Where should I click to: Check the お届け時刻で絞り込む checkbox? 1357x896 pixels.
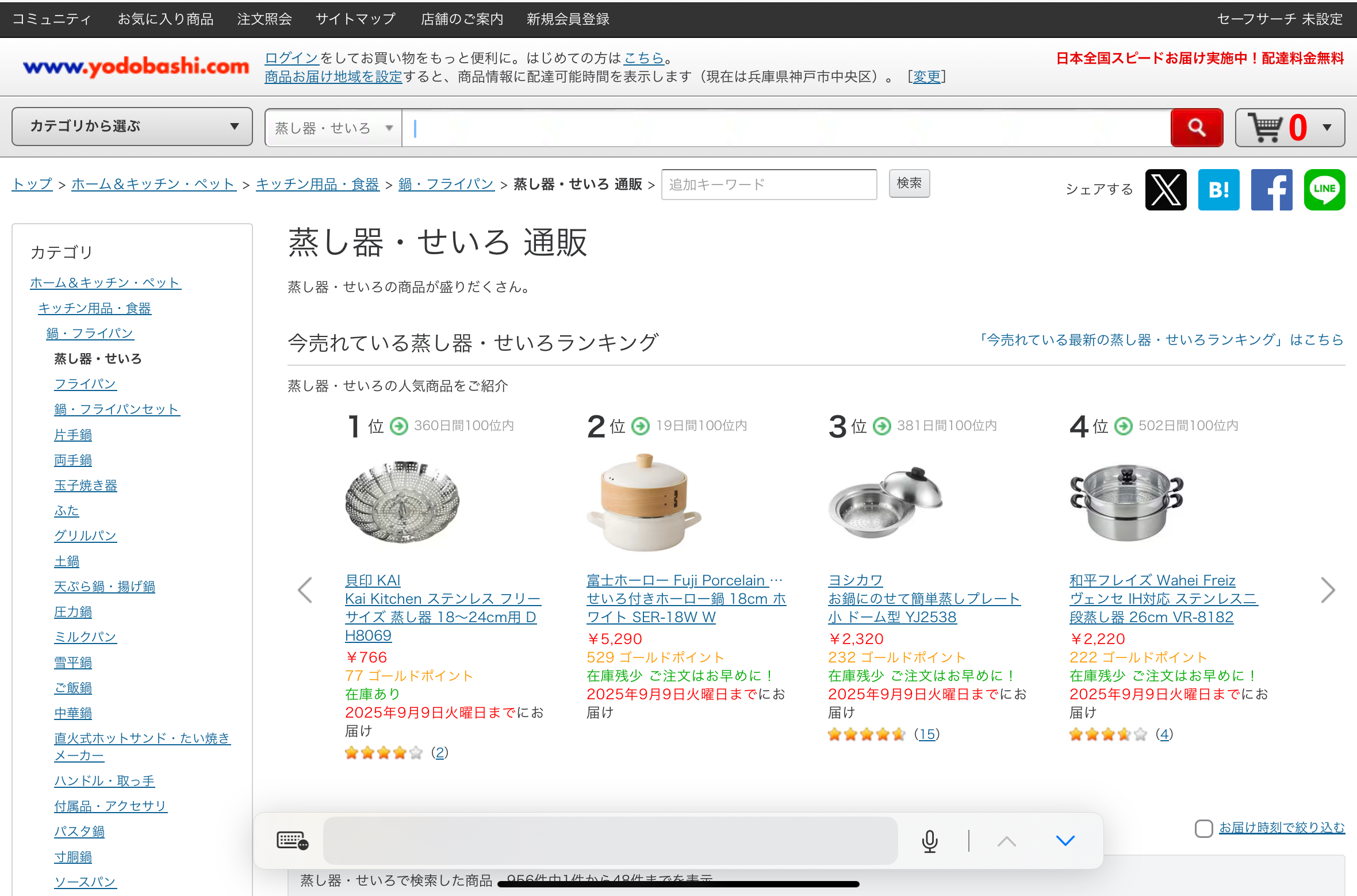(1203, 828)
